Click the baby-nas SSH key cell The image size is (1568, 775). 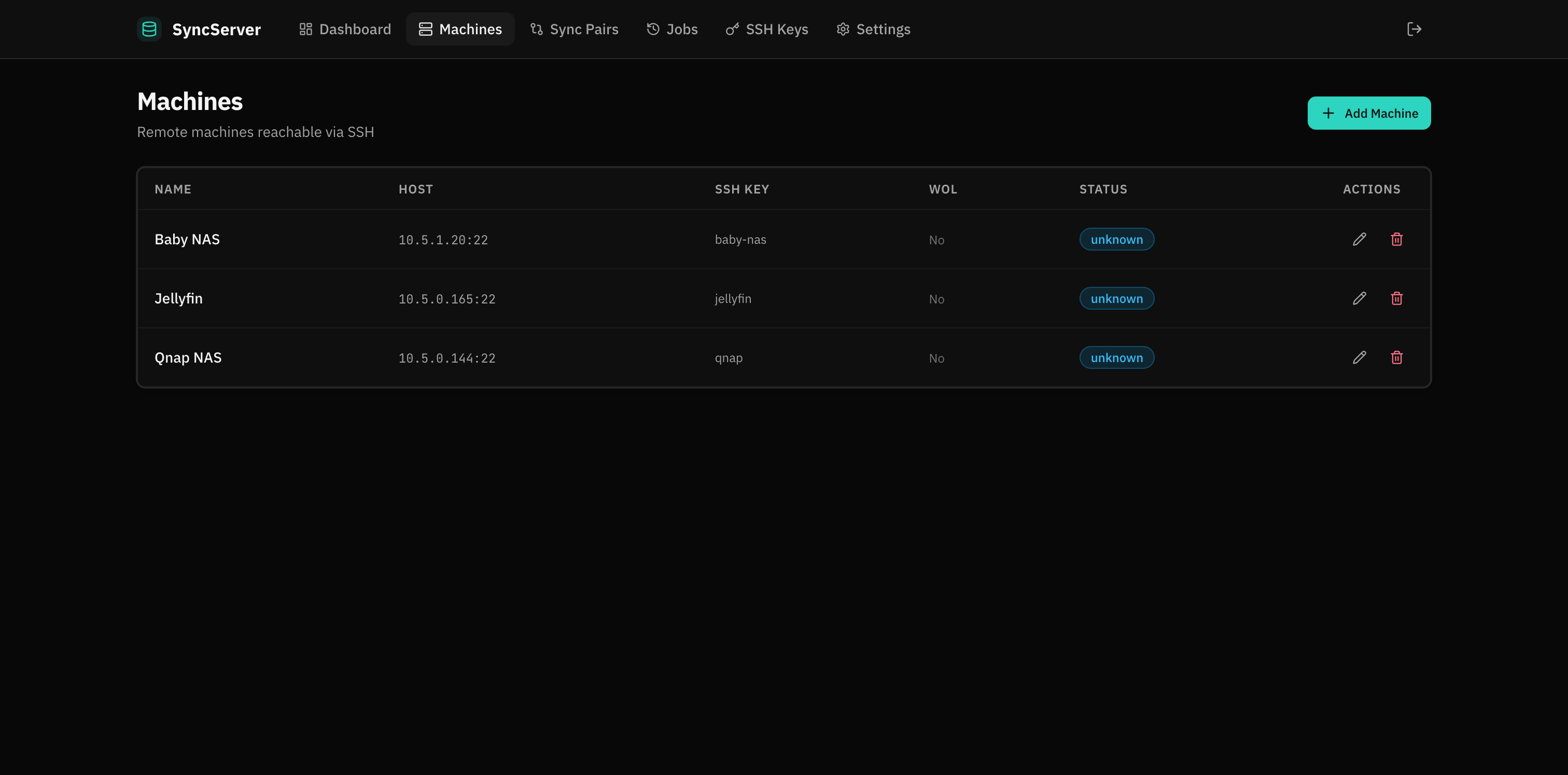[740, 240]
